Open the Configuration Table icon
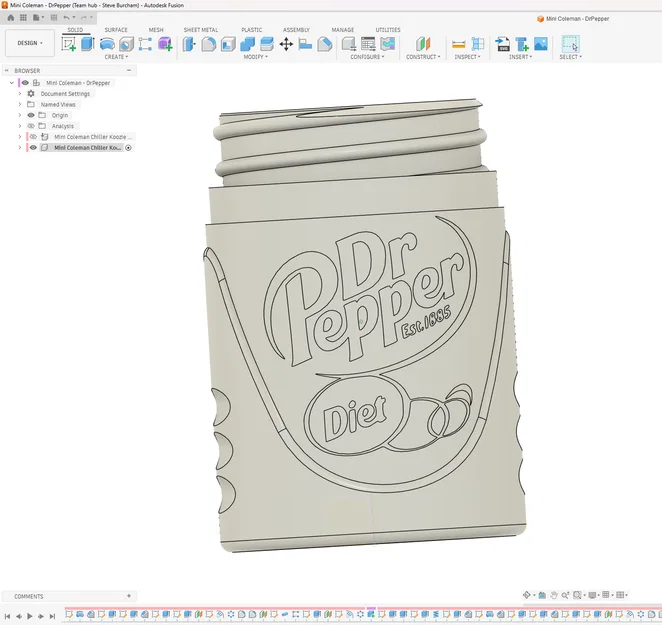The width and height of the screenshot is (662, 625). coord(368,44)
